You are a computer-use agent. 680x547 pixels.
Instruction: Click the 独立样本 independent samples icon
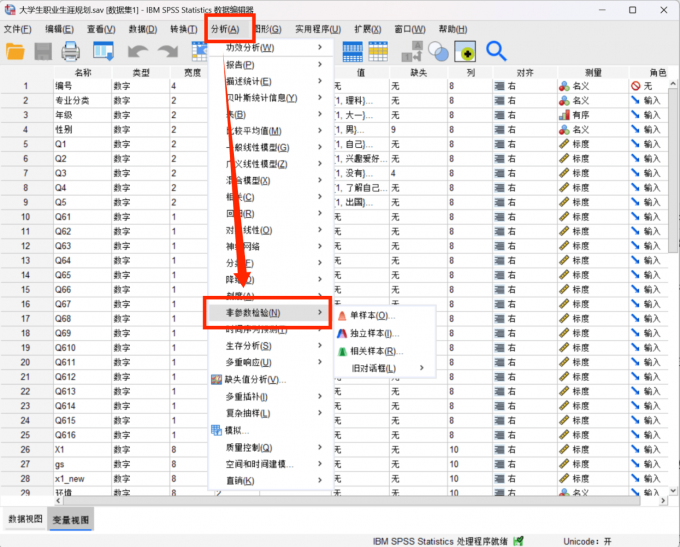pyautogui.click(x=342, y=334)
